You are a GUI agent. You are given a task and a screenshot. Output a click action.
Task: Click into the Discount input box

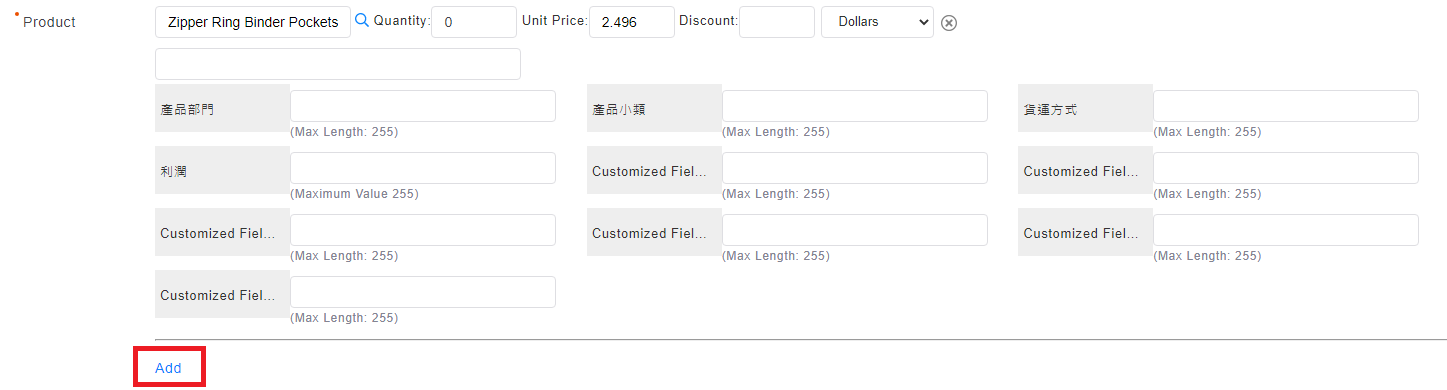(x=777, y=22)
